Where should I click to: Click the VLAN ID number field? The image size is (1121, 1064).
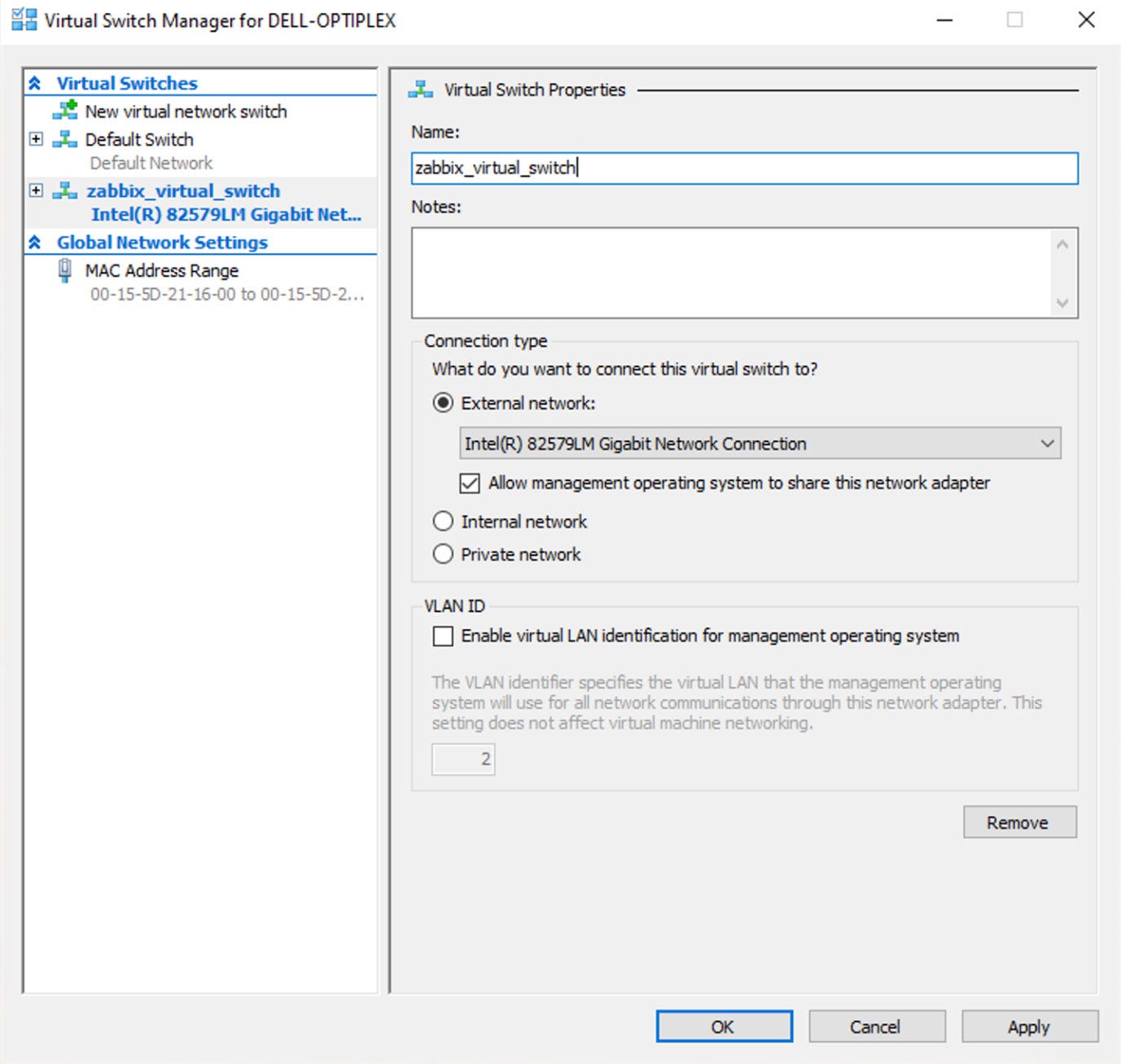[463, 760]
